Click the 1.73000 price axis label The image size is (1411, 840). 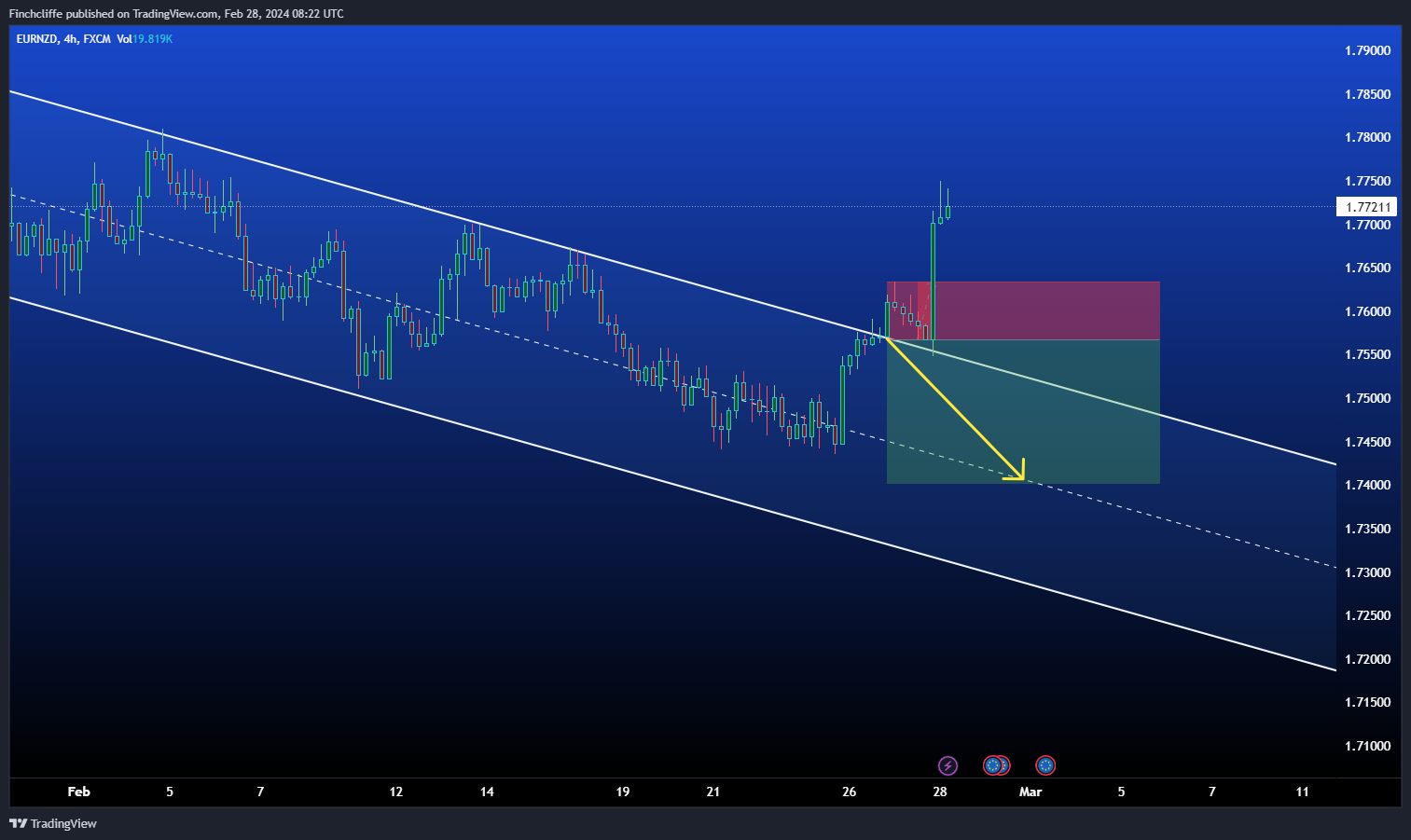pos(1367,572)
